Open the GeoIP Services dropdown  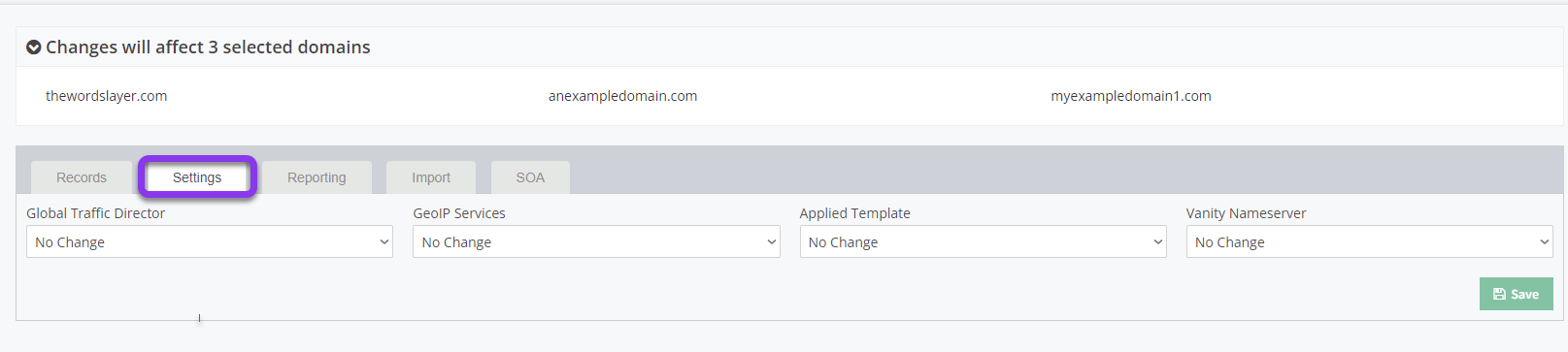point(596,241)
